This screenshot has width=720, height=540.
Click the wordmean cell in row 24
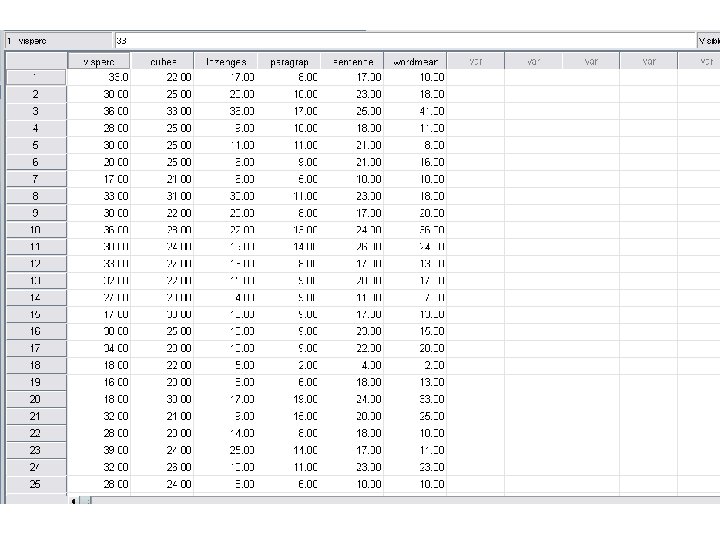click(415, 467)
